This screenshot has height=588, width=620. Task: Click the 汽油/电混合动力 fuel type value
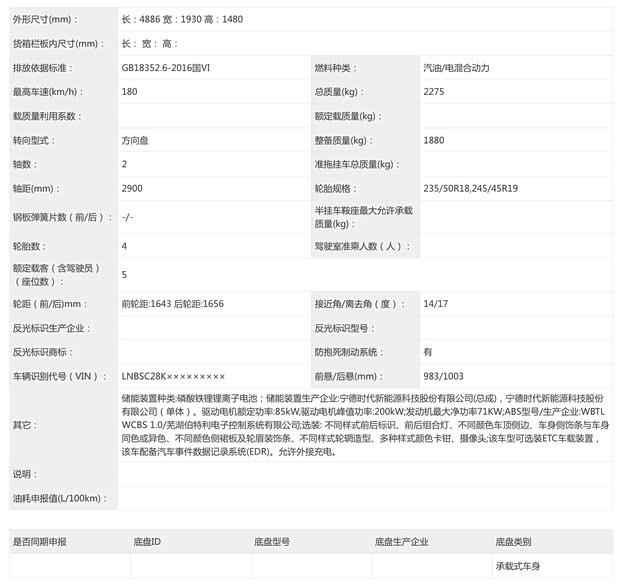pyautogui.click(x=456, y=68)
